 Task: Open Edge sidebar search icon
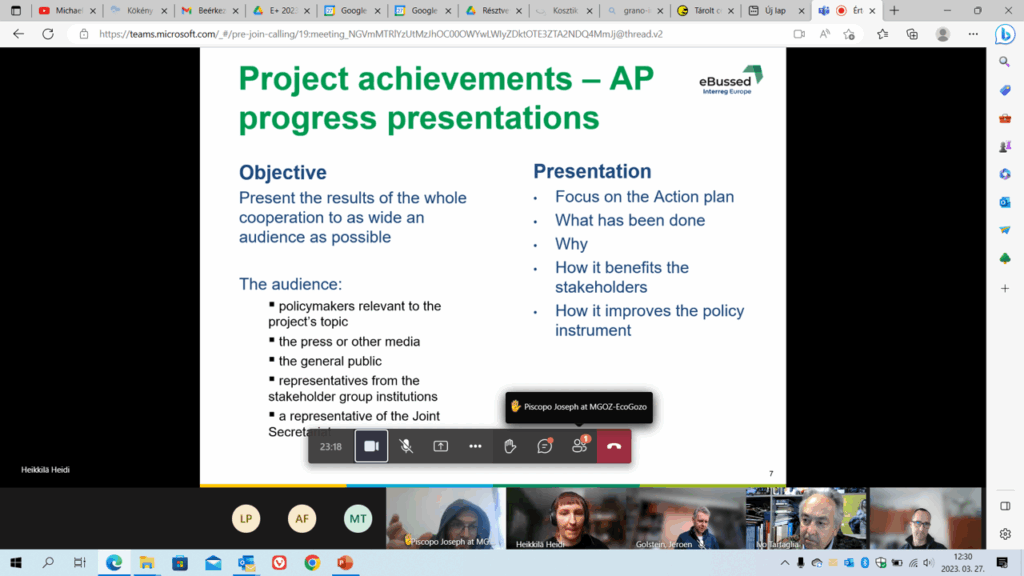tap(1005, 62)
